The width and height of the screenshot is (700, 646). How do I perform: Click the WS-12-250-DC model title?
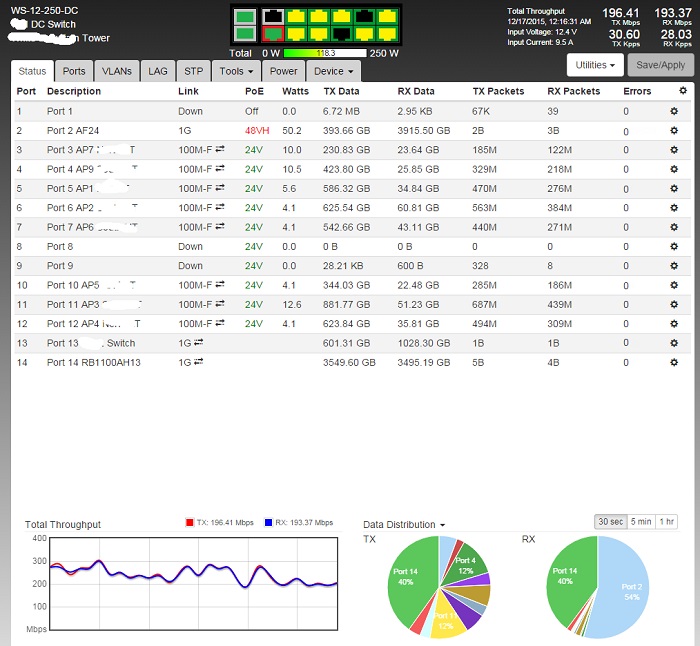[44, 10]
